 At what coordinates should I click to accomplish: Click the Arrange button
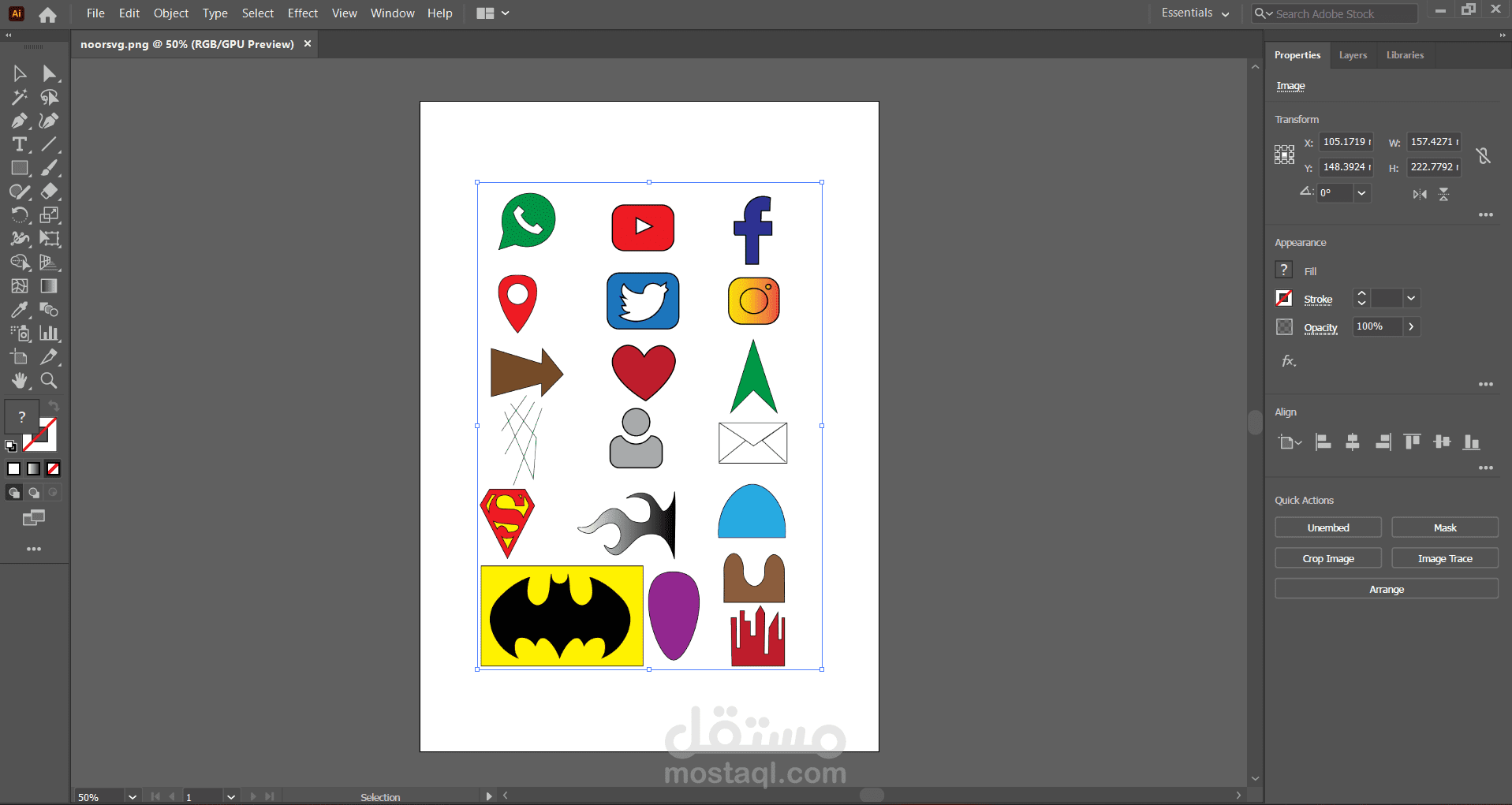pos(1387,589)
